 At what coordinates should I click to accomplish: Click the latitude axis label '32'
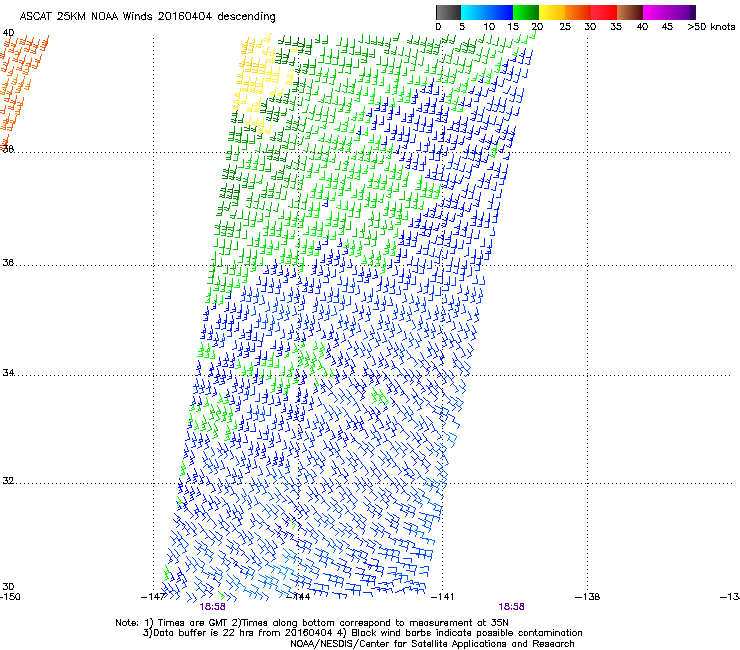8,481
